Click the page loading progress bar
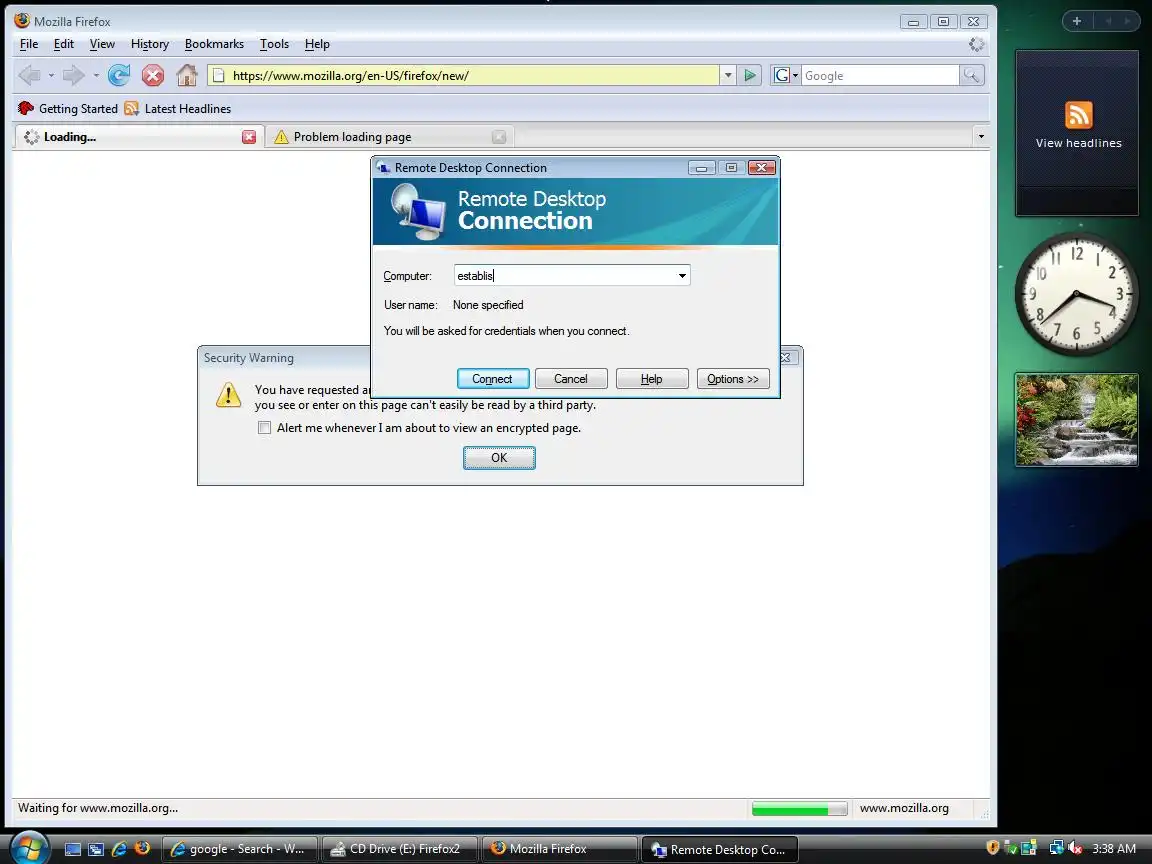 click(x=799, y=809)
